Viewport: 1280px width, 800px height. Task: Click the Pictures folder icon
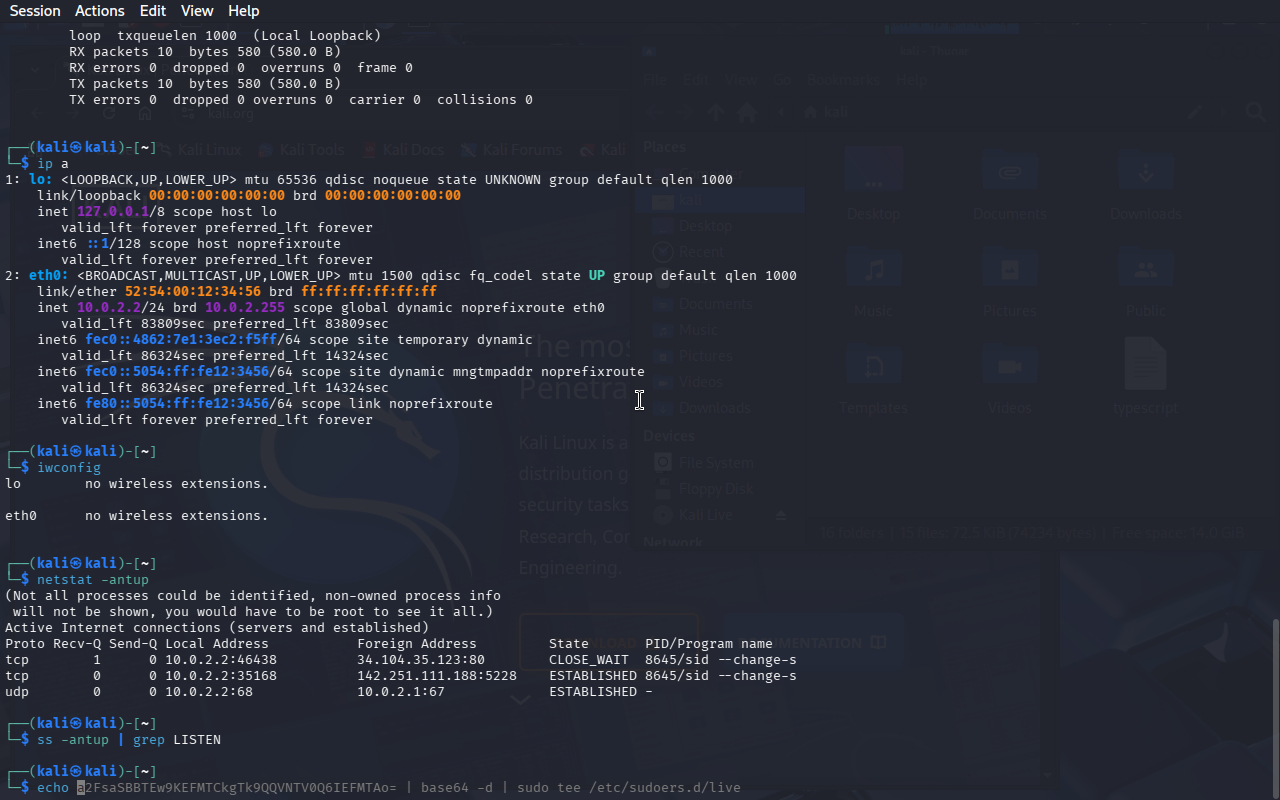[1009, 270]
